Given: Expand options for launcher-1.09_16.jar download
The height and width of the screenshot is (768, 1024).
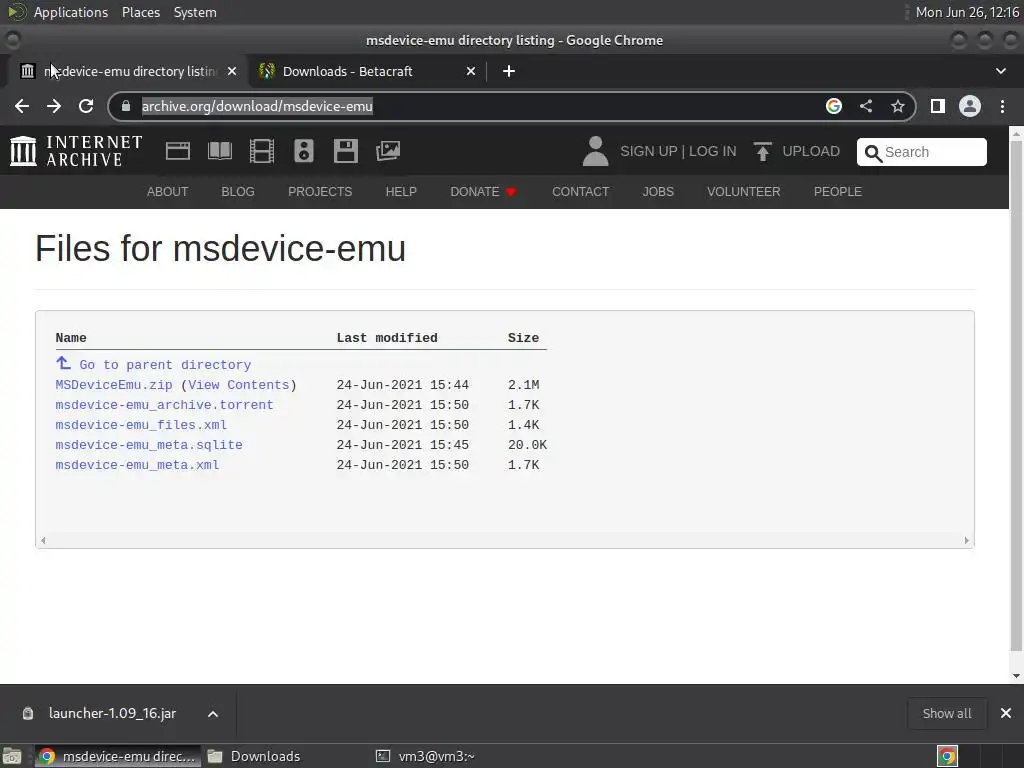Looking at the screenshot, I should pyautogui.click(x=213, y=714).
